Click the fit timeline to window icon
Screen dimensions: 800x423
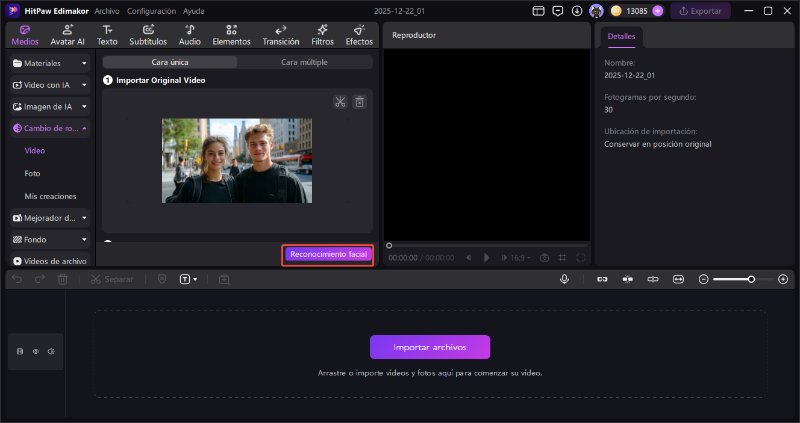pos(678,279)
